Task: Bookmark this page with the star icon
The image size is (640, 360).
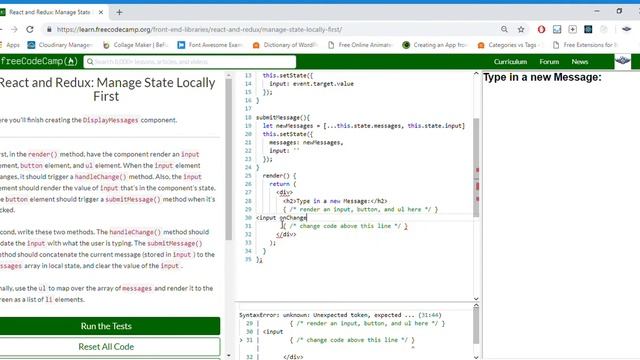Action: pos(521,29)
